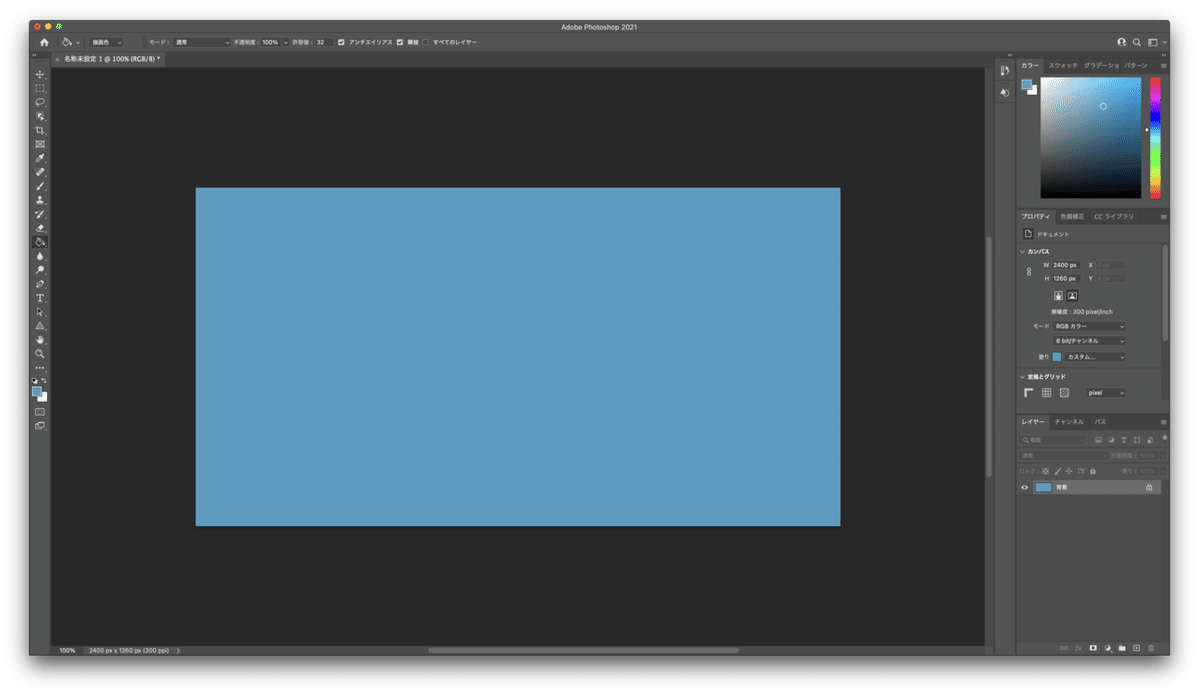Select portrait canvas orientation button
This screenshot has width=1200, height=695.
[1058, 296]
